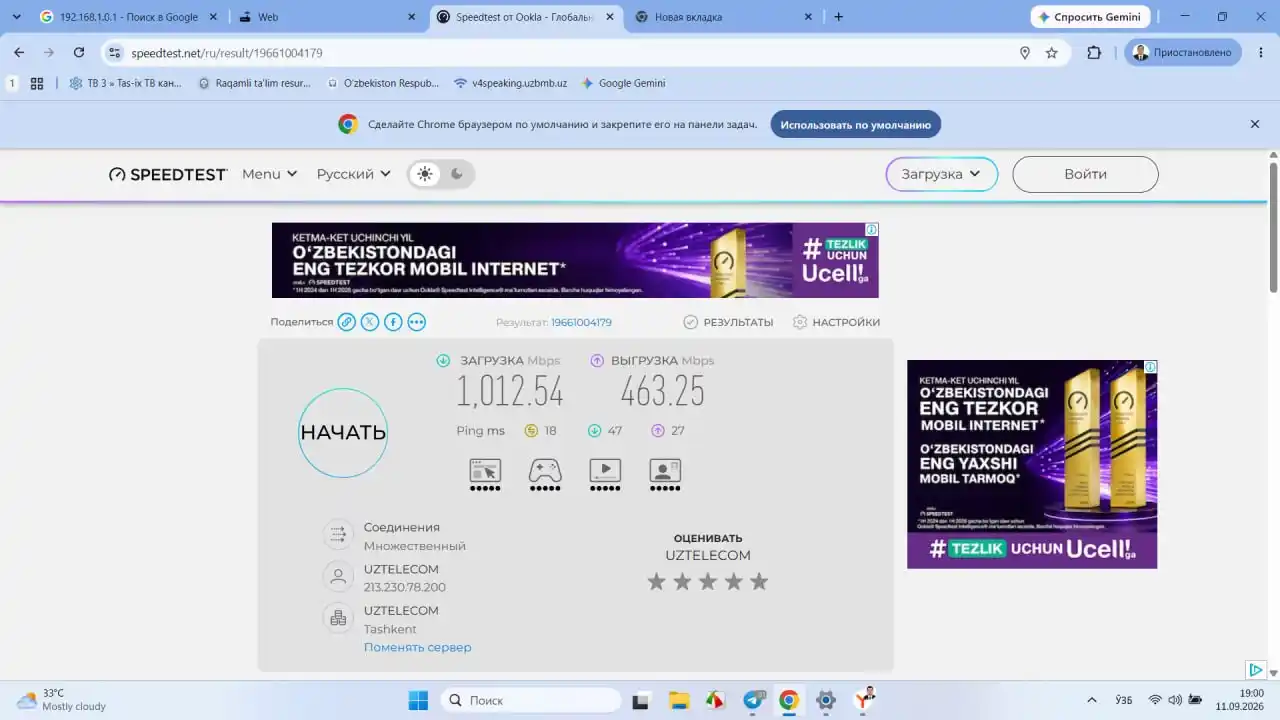Click Поменять сервер link

(417, 647)
